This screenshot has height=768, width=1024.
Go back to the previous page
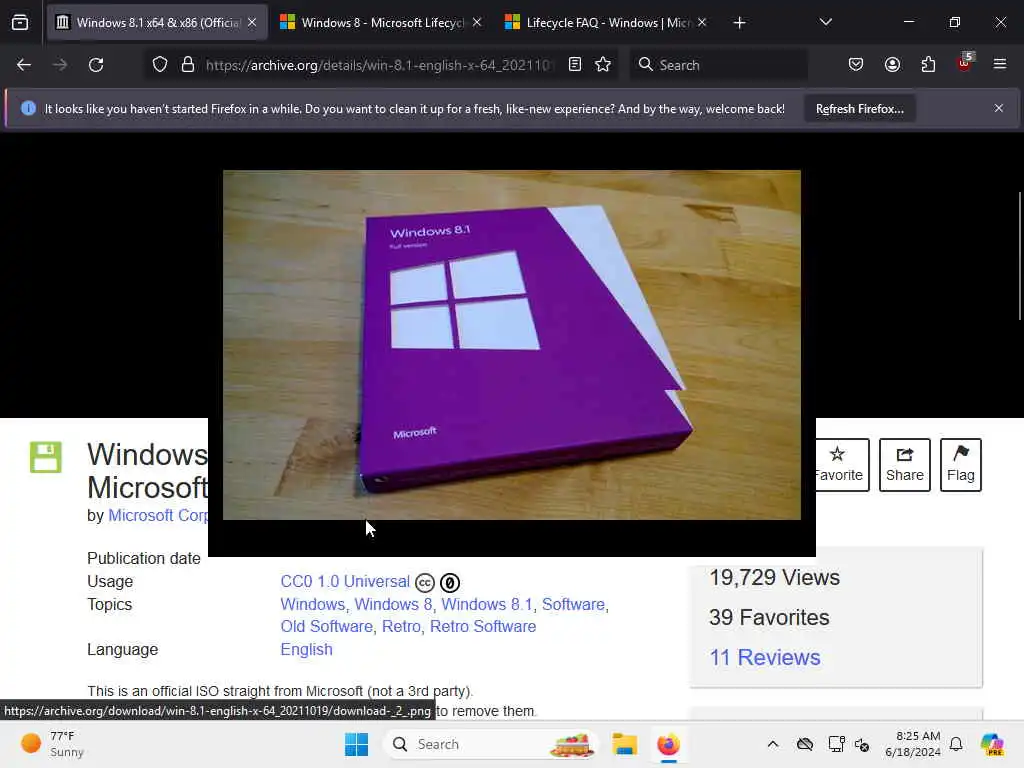pos(24,65)
